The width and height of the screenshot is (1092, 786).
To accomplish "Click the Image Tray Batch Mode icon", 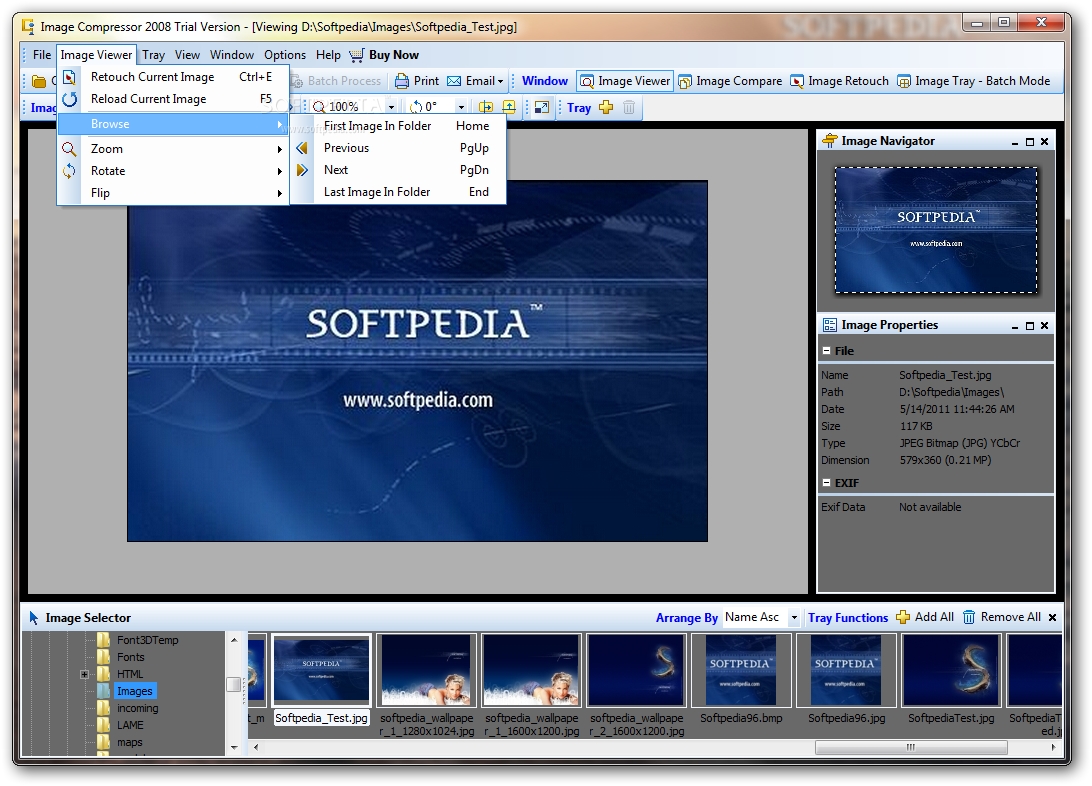I will coord(904,81).
